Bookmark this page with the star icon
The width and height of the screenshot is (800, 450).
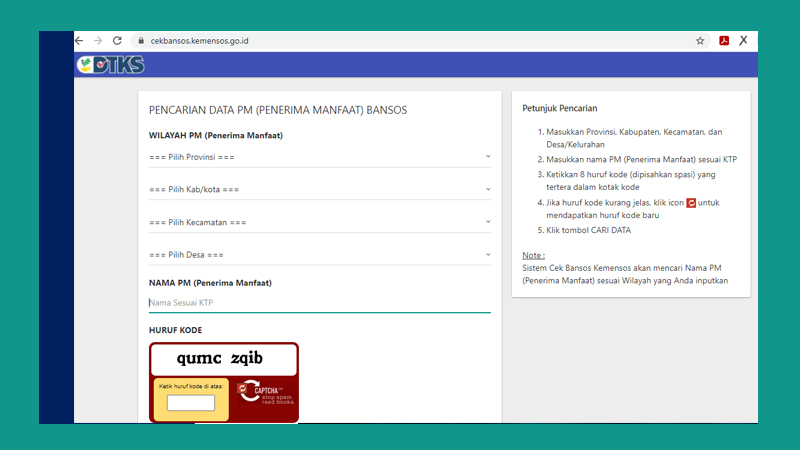tap(700, 41)
